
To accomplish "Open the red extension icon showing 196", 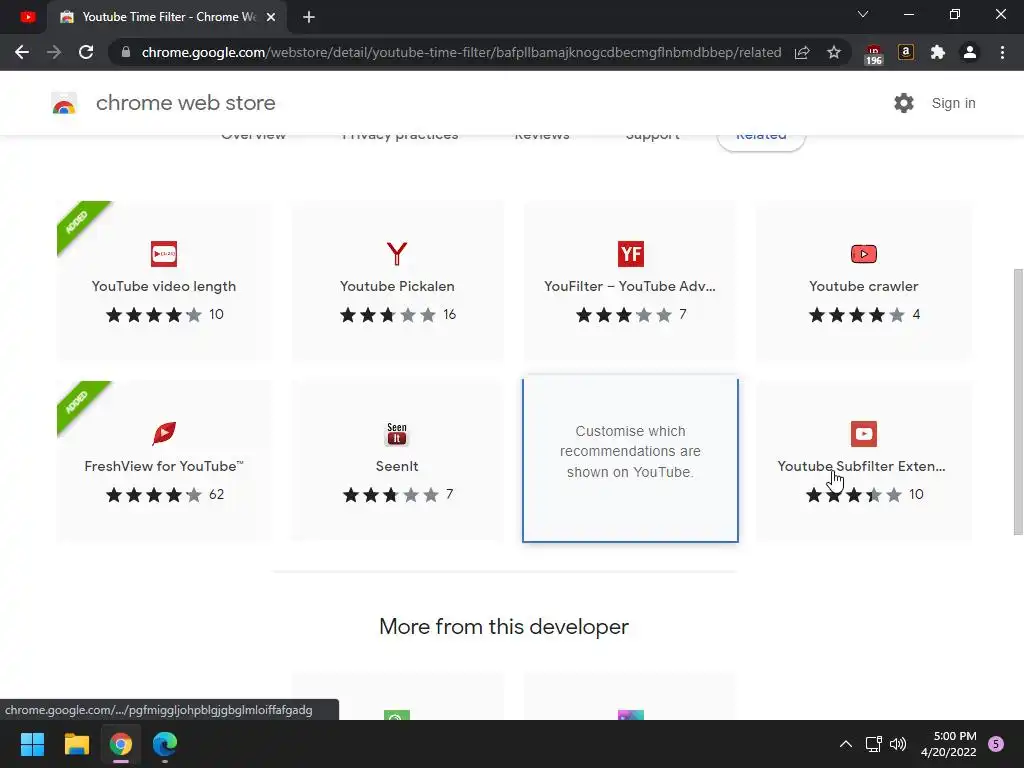I will (874, 54).
